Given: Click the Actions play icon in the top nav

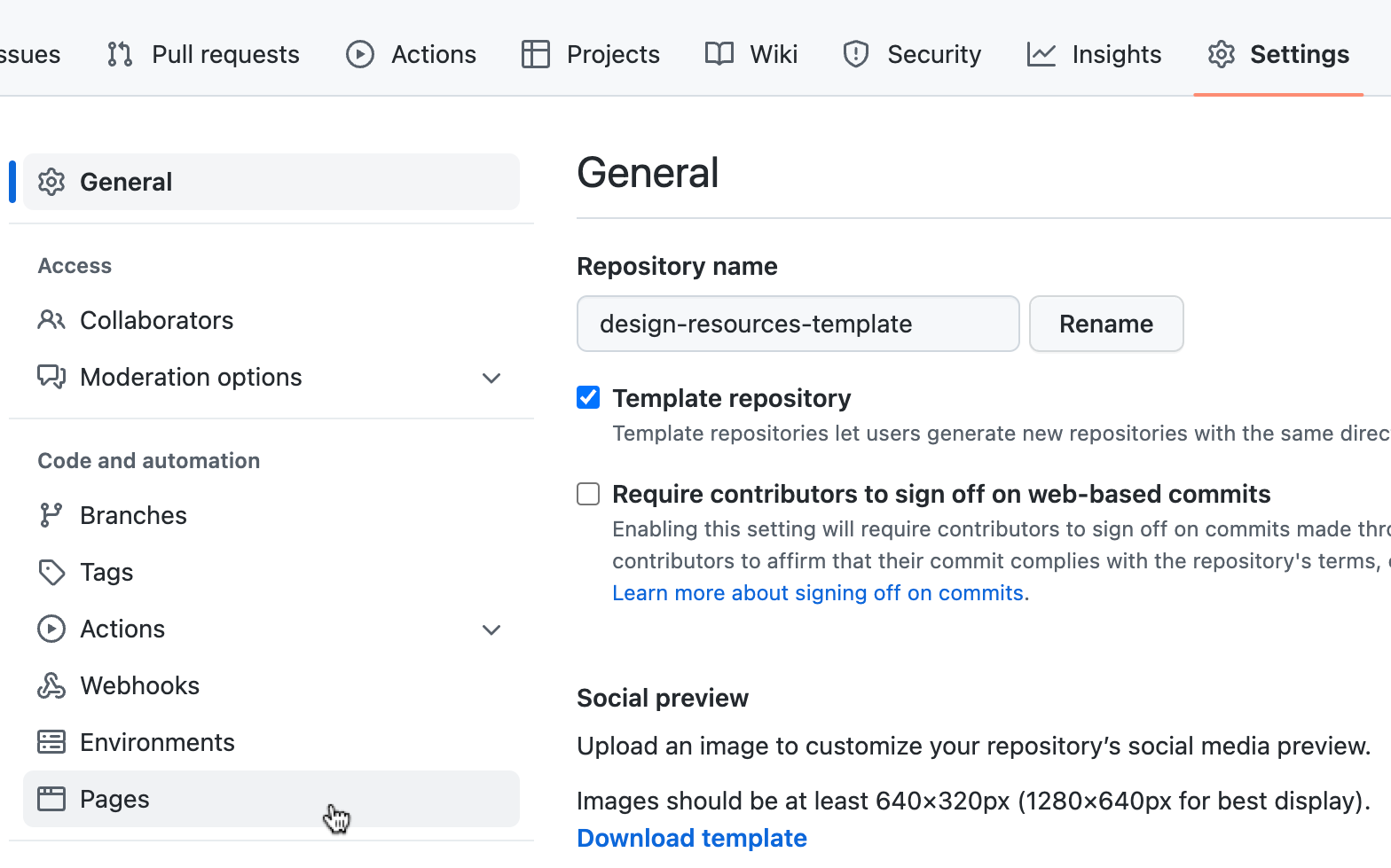Looking at the screenshot, I should tap(359, 54).
